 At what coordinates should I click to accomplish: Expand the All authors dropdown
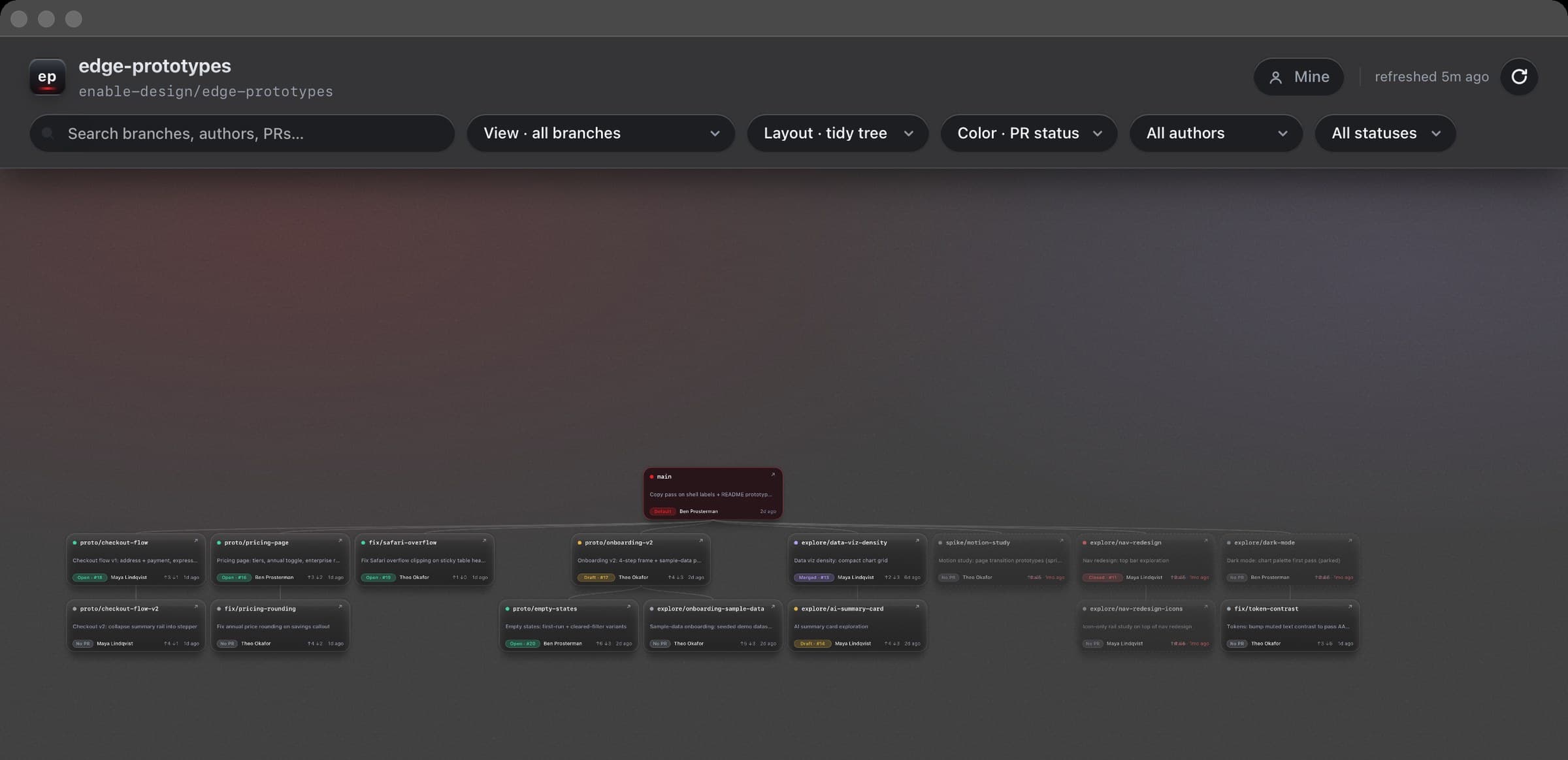1216,133
